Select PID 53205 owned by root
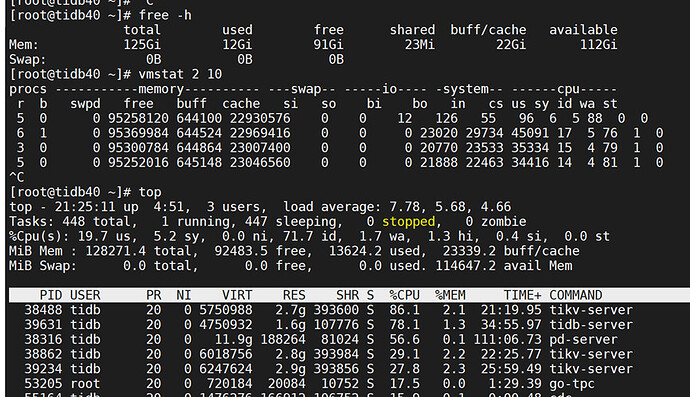Image resolution: width=690 pixels, height=397 pixels. 43,384
